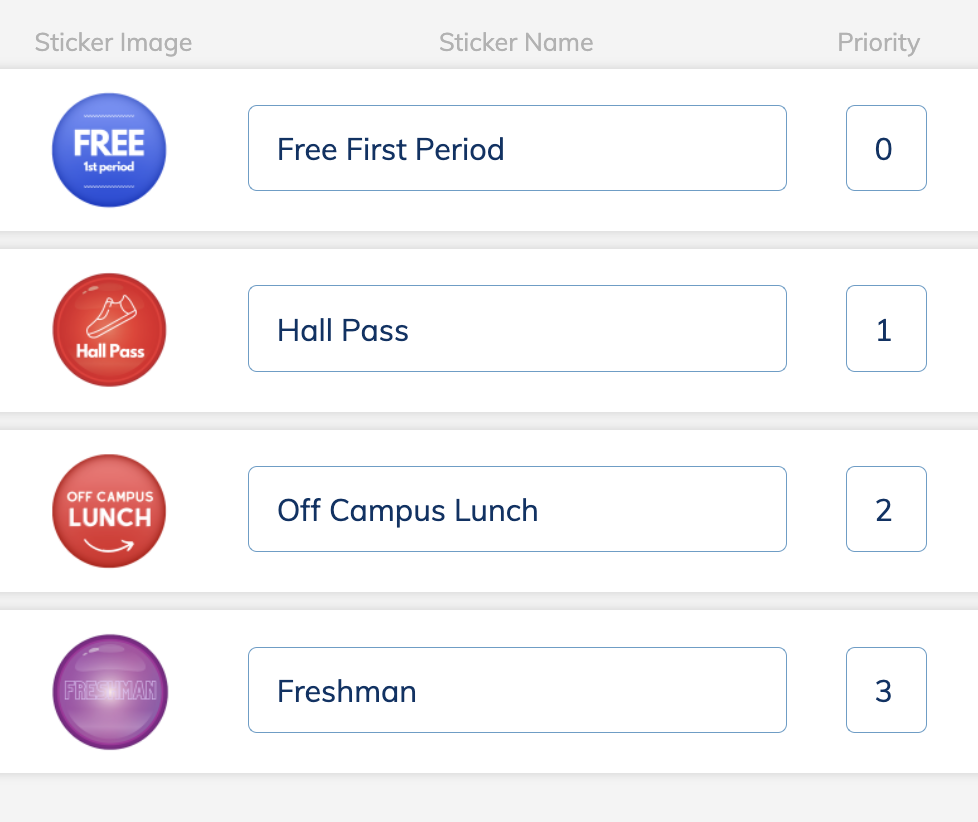Click the white FREE text on the blue sticker
The width and height of the screenshot is (978, 822).
(109, 143)
